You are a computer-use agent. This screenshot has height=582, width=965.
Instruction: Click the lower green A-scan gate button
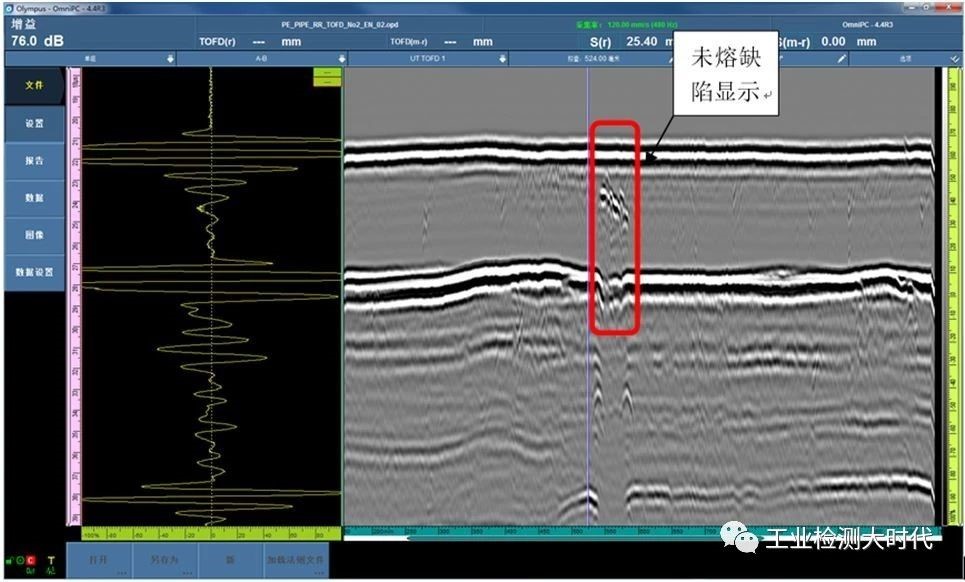click(327, 82)
